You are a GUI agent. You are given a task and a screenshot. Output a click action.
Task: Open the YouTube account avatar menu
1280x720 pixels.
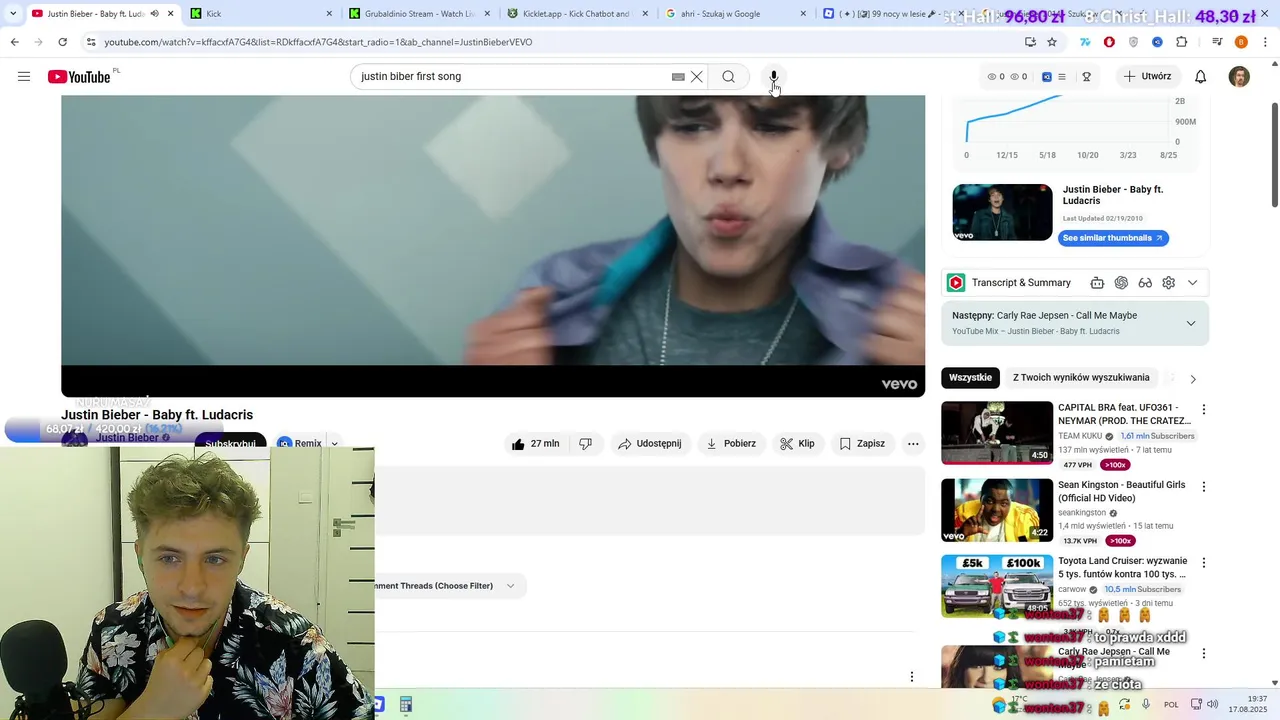pos(1239,77)
